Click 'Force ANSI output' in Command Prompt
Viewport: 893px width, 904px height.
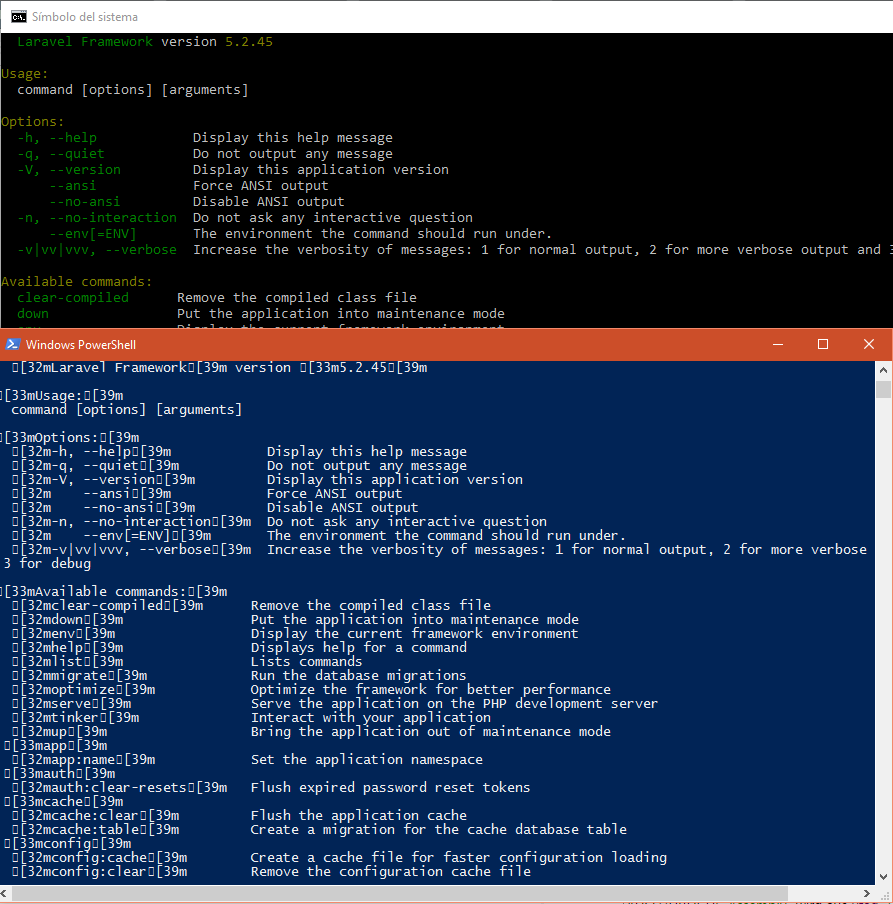[261, 186]
